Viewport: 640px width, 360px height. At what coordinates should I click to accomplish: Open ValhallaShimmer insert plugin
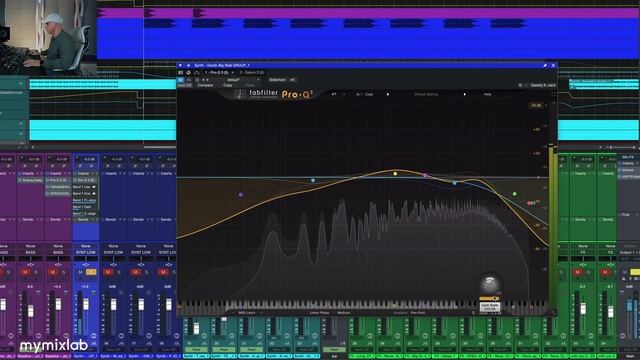click(59, 187)
